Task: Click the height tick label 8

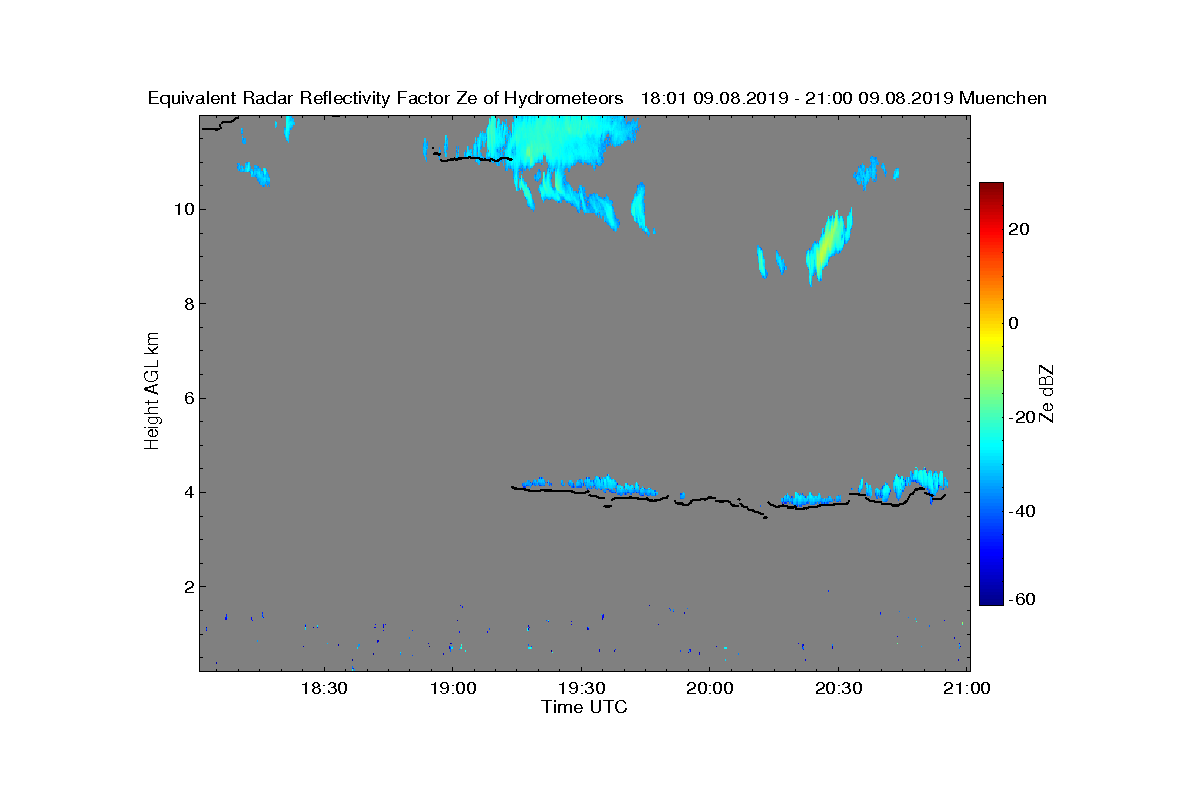Action: click(x=188, y=303)
